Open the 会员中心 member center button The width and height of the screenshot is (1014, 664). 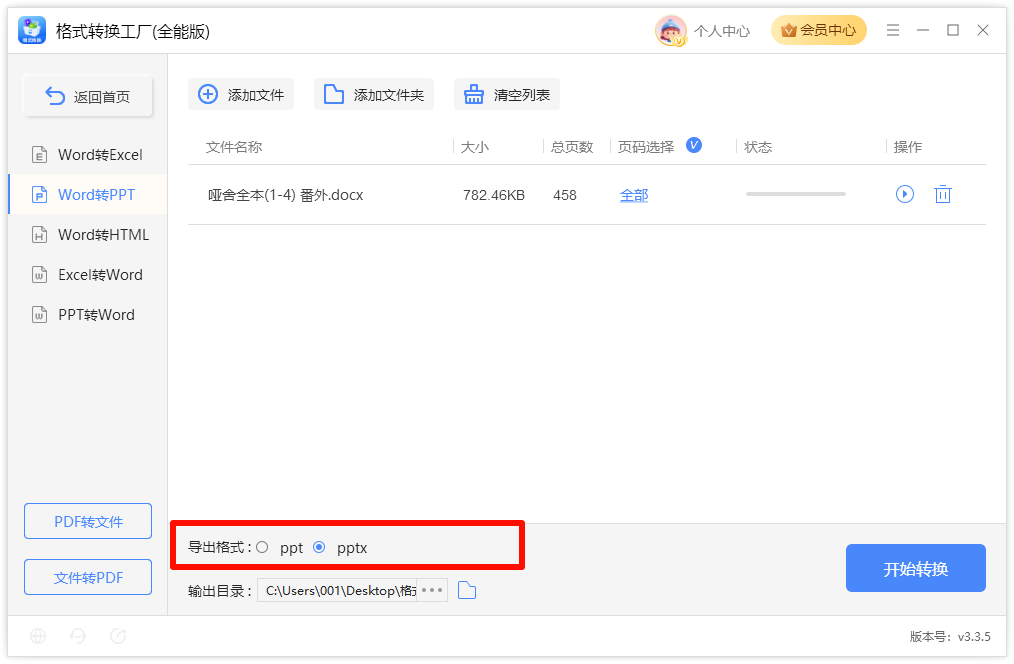[818, 30]
